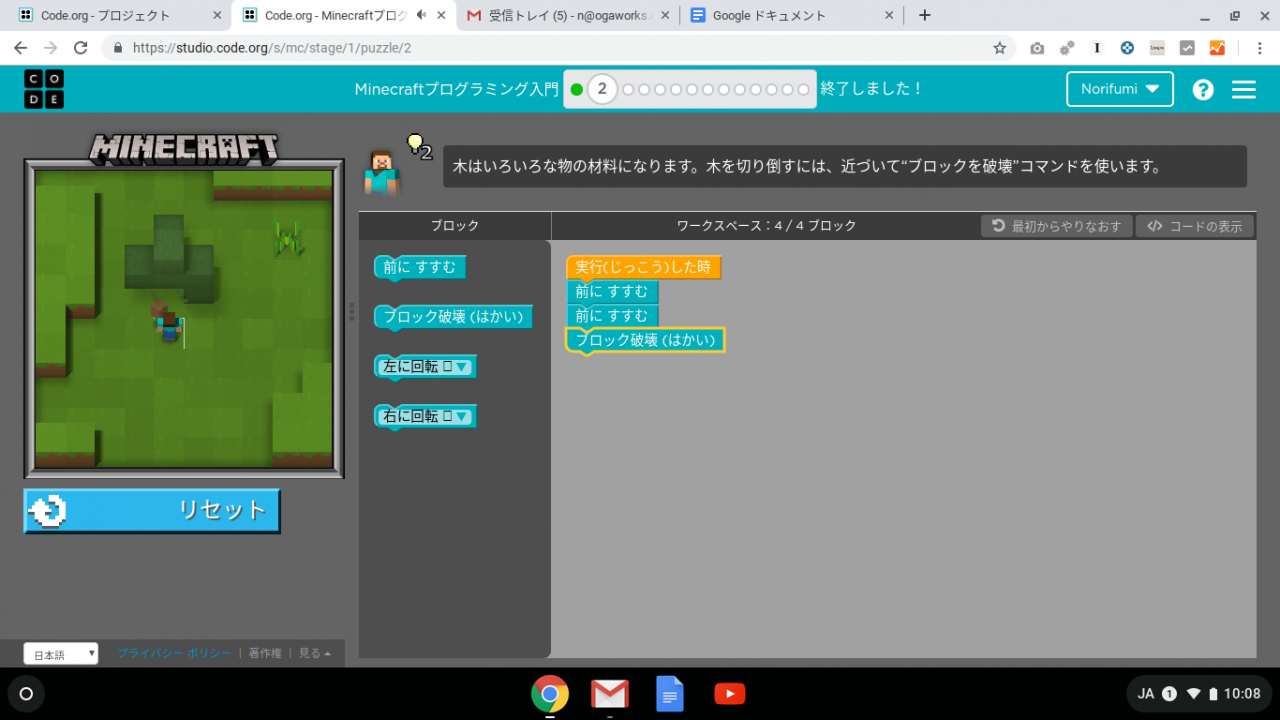Close the Code.org Minecraft tab
Viewport: 1280px width, 720px height.
[441, 15]
